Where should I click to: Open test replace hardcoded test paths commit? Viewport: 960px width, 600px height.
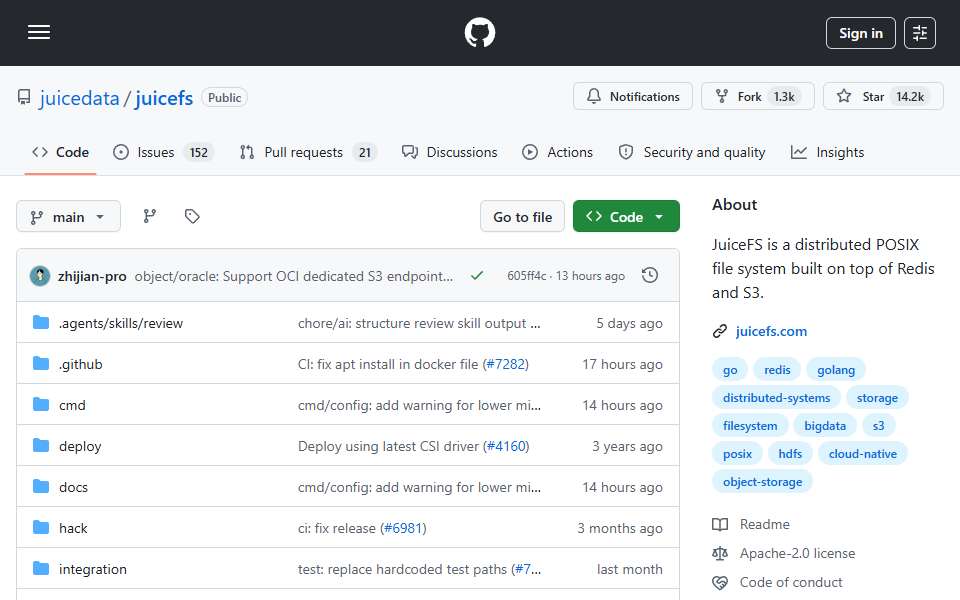pyautogui.click(x=404, y=569)
